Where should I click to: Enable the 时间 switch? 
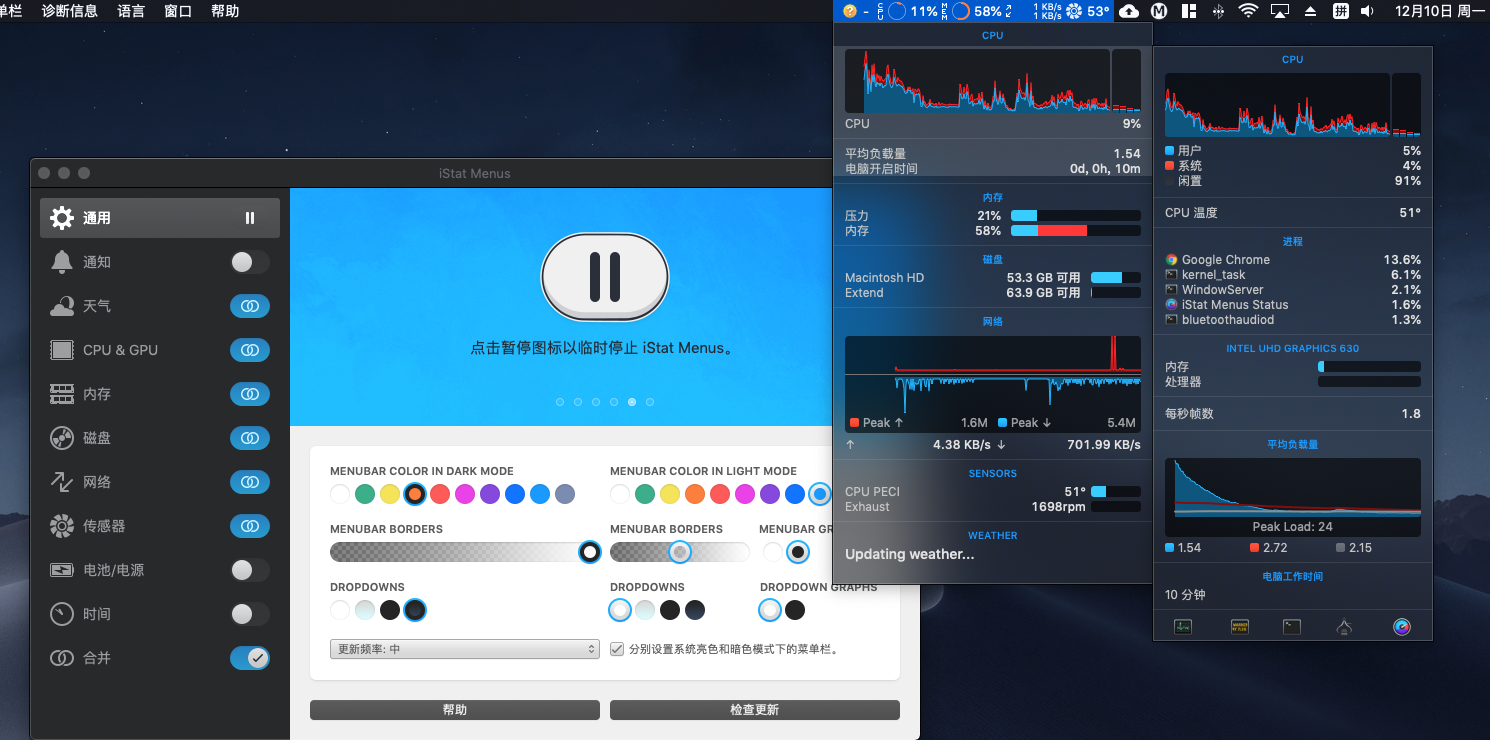(250, 614)
